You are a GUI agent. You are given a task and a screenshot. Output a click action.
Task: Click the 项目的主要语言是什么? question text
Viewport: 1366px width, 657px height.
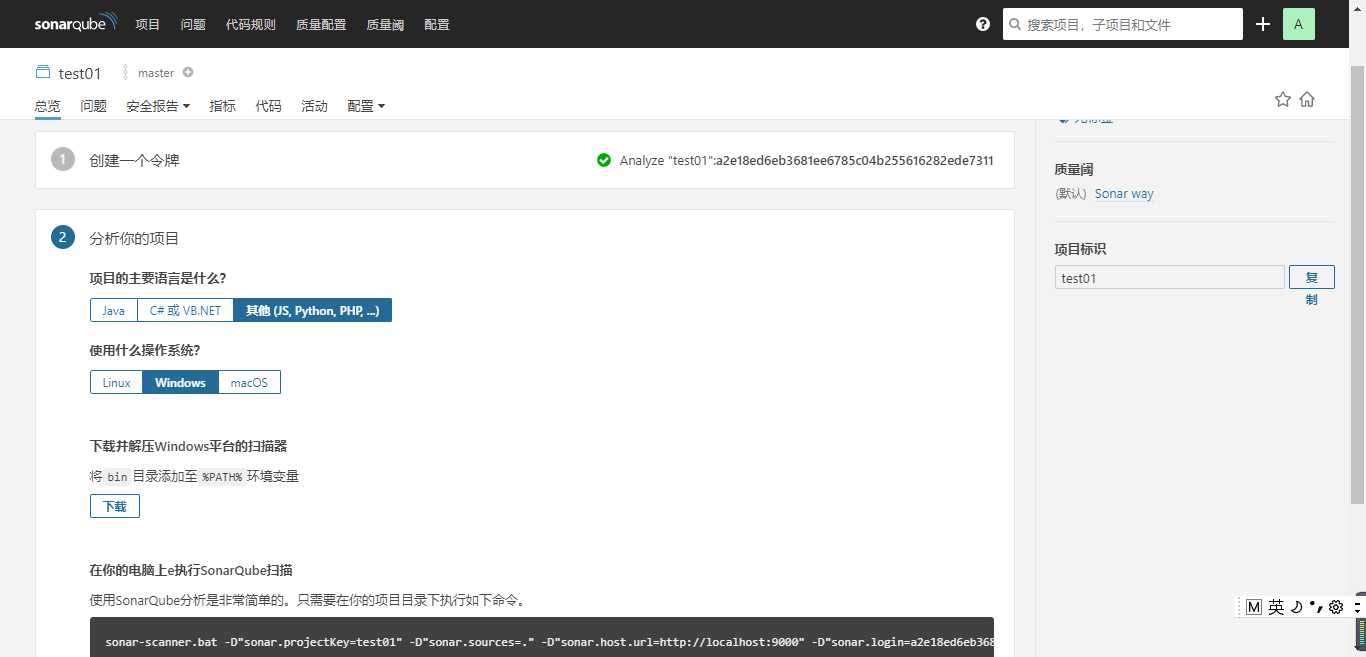click(158, 278)
